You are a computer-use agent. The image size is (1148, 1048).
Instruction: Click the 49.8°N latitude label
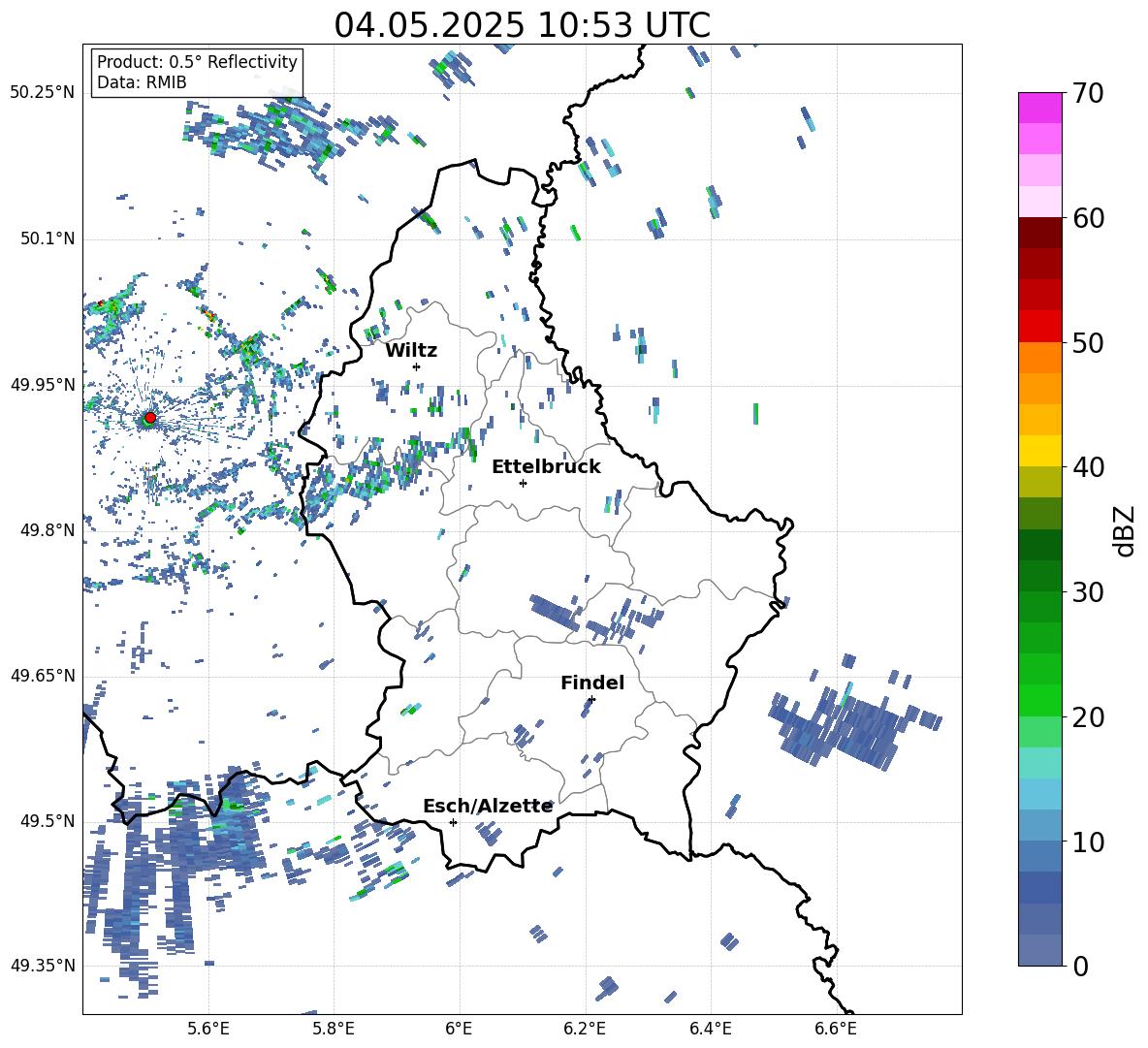coord(48,530)
